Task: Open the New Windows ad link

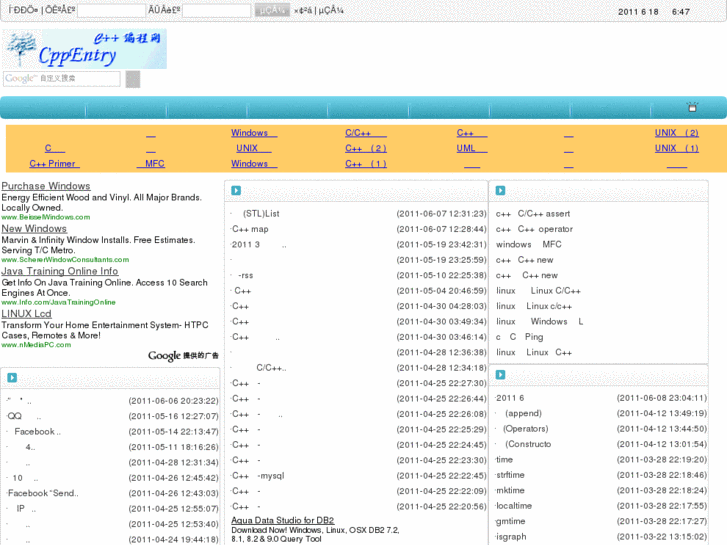Action: coord(34,229)
